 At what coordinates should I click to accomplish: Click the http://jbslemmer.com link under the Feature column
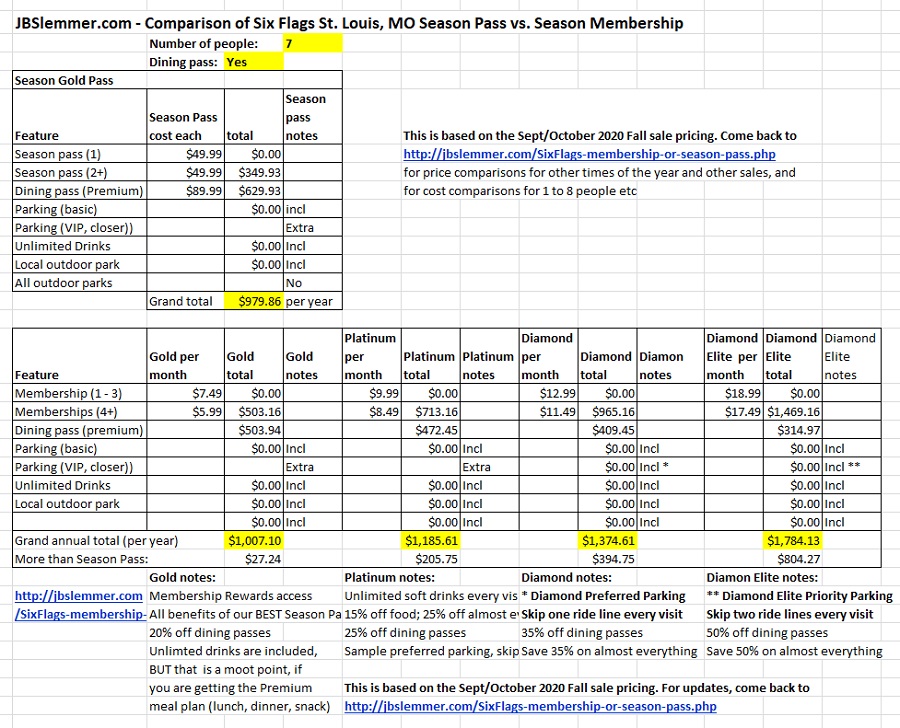tap(79, 596)
